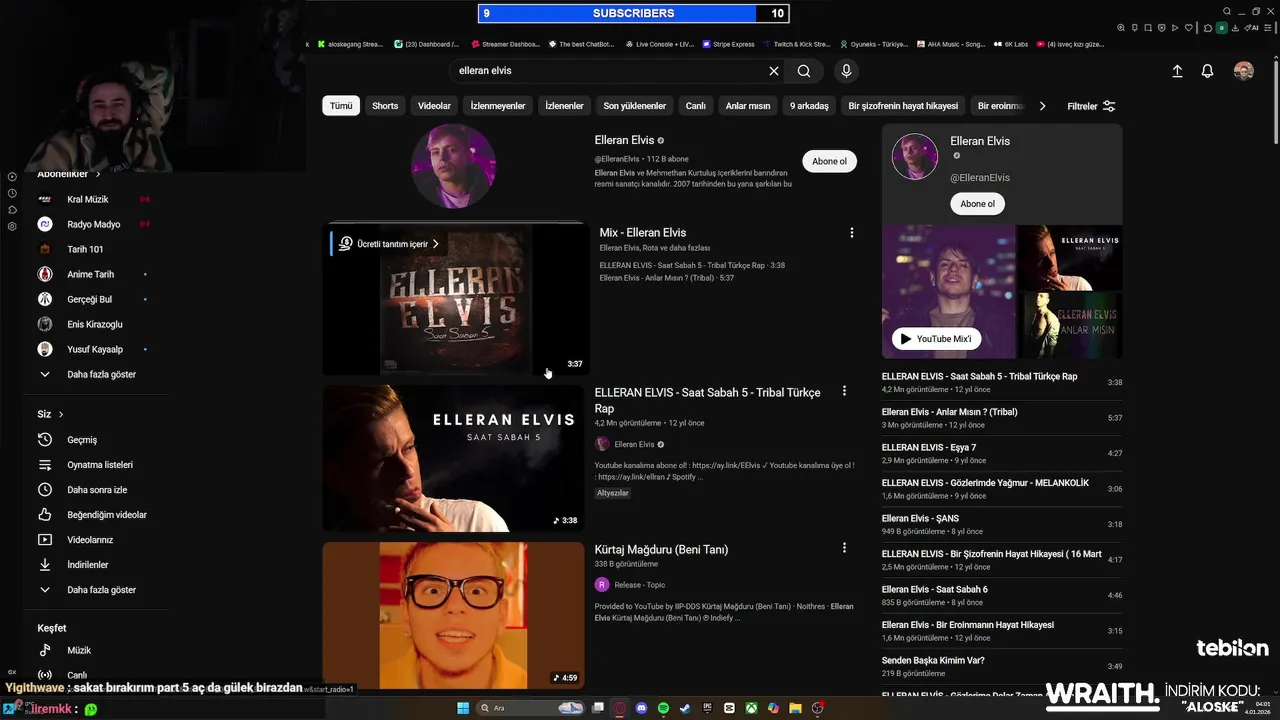
Task: Select the İzlenmeyenler filter chip
Action: pos(498,106)
